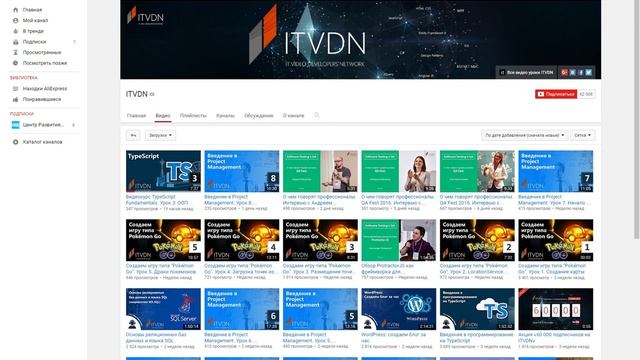Click the Facebook icon on the banner
640x360 pixels.
click(x=580, y=72)
